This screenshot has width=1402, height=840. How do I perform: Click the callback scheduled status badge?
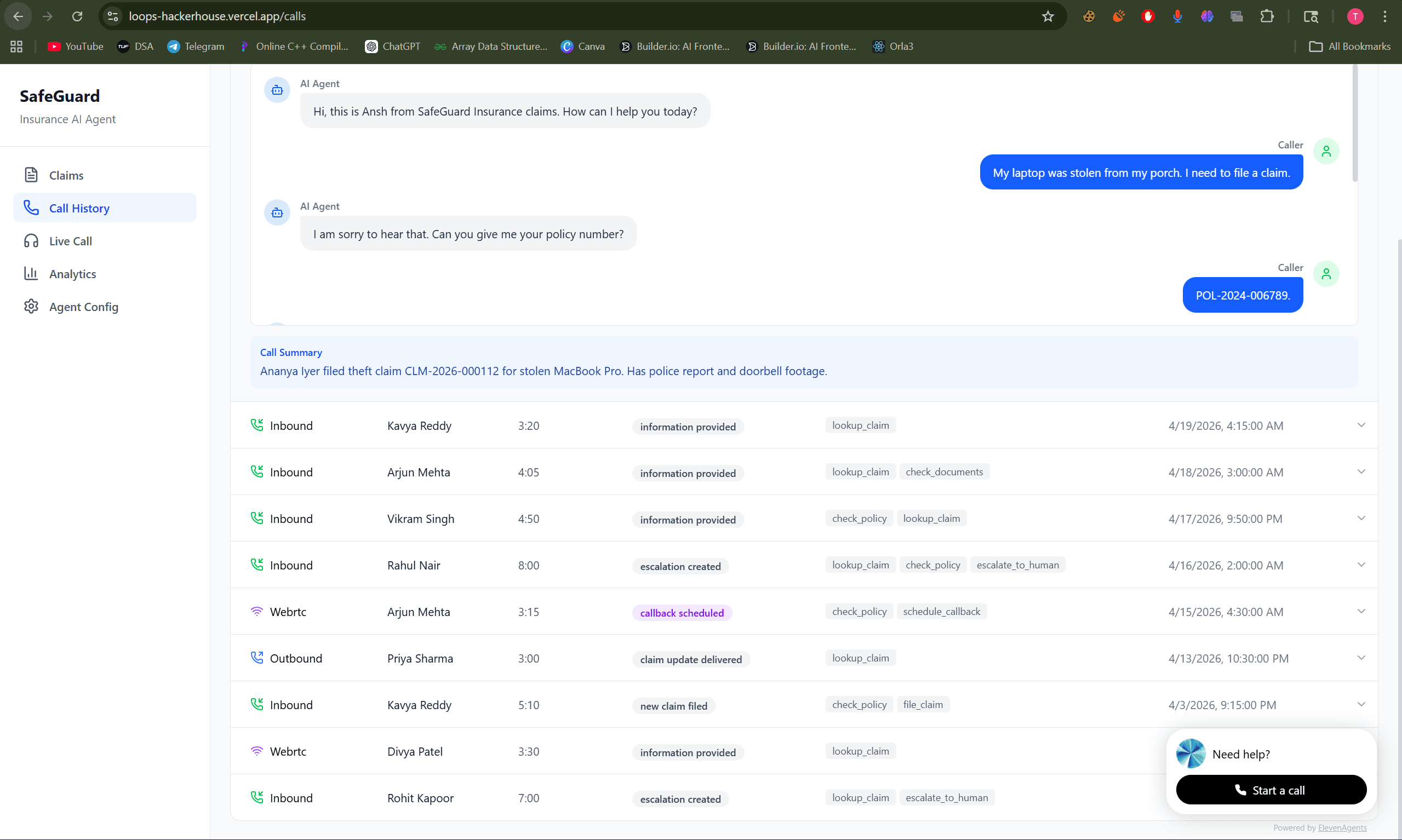tap(682, 612)
